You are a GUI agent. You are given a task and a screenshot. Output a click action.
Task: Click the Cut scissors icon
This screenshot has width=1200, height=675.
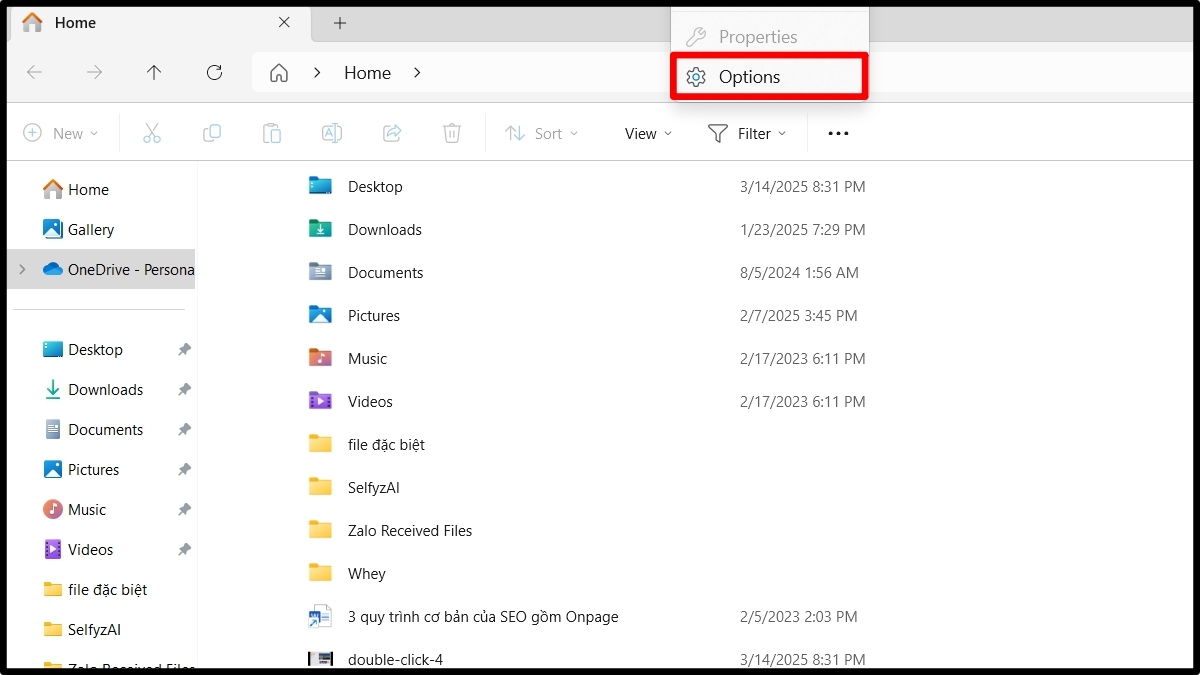click(152, 133)
